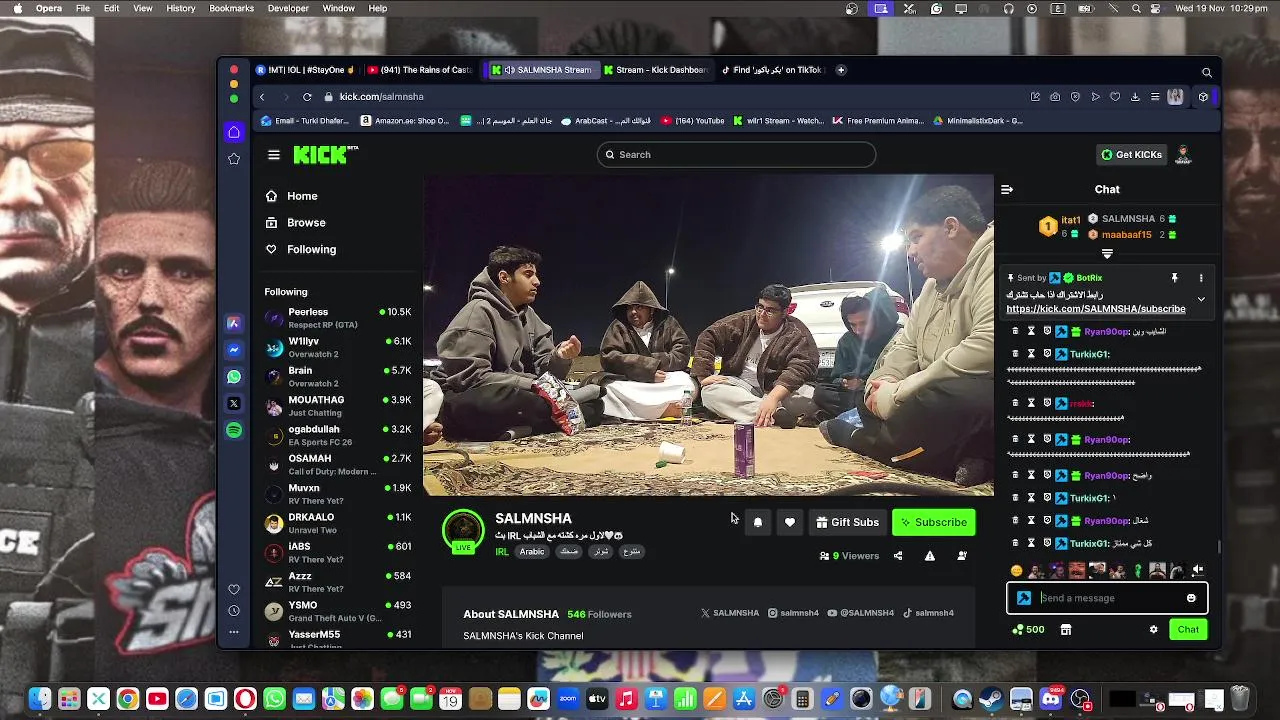Image resolution: width=1280 pixels, height=720 pixels.
Task: Open SALMNSHA X social link
Action: click(x=730, y=613)
